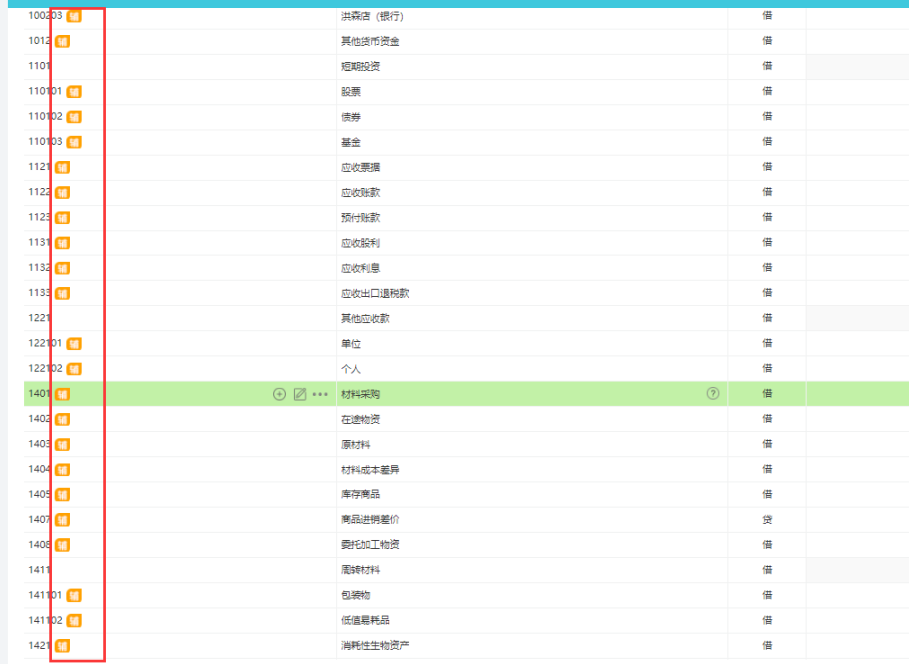The height and width of the screenshot is (664, 909).
Task: Click the 借 direction cell for 原材料
Action: 767,444
